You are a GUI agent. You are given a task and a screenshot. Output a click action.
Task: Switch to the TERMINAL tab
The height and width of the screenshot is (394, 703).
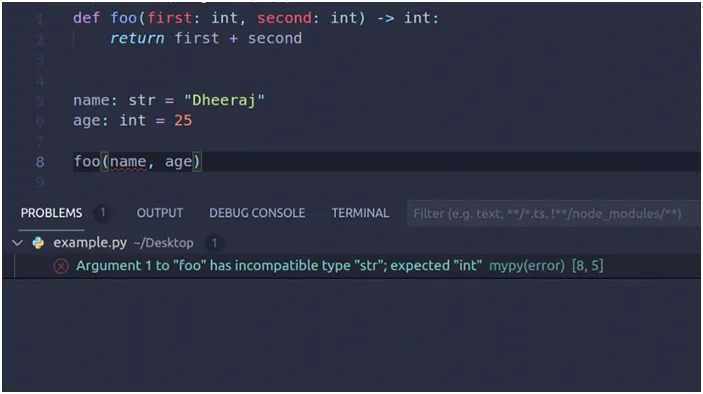360,213
